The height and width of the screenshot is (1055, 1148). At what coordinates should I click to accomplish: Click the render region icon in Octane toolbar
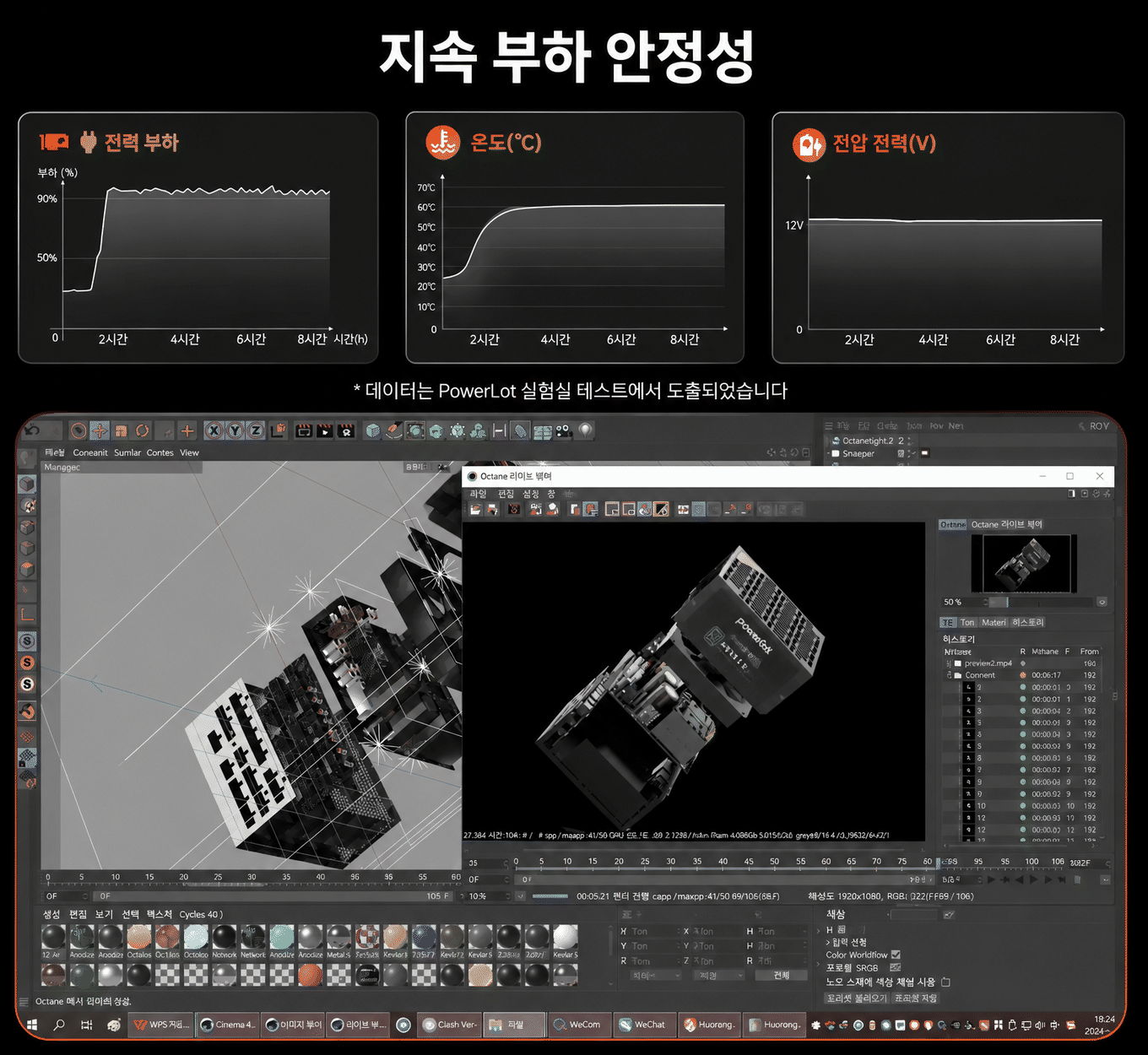click(613, 510)
